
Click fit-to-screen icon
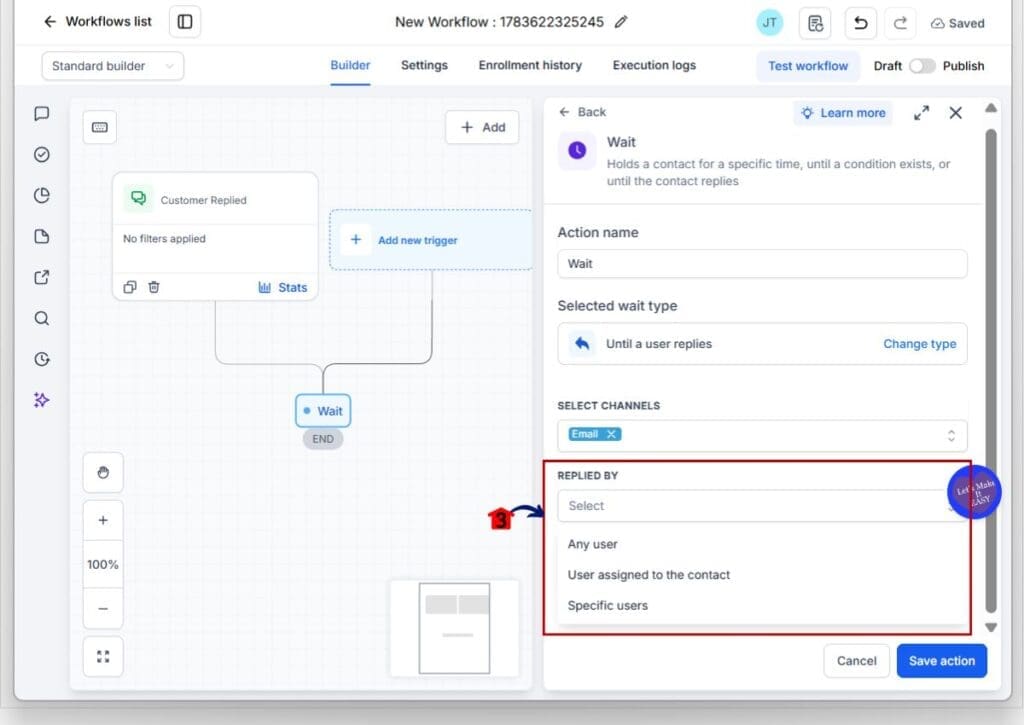pos(103,656)
